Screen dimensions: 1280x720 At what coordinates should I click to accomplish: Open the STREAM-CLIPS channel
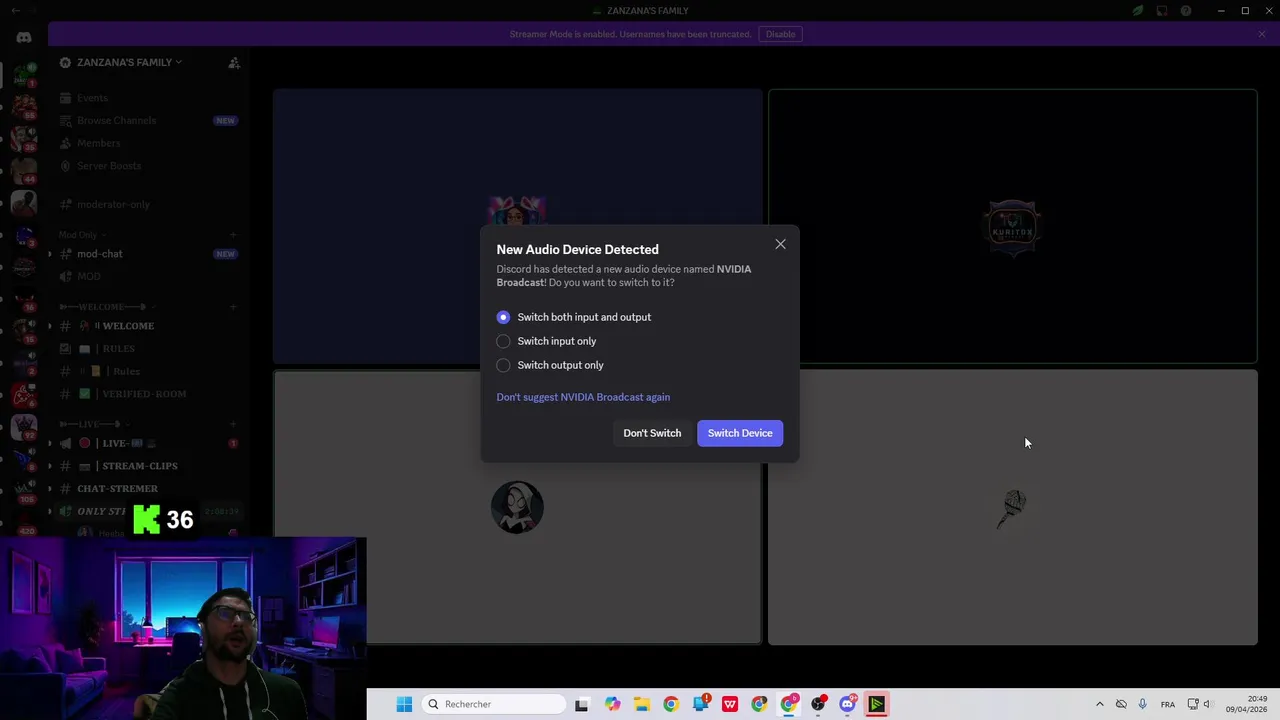[x=148, y=466]
